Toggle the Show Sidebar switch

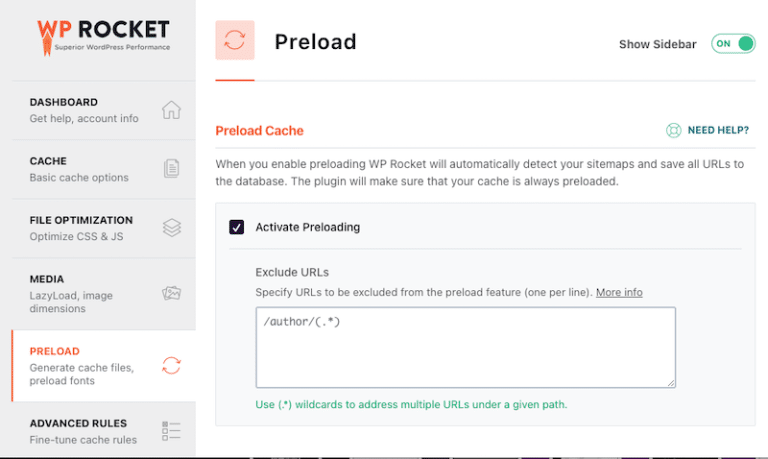pos(733,44)
